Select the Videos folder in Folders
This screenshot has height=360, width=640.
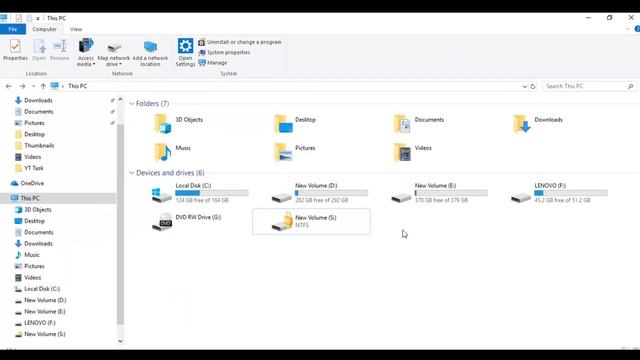(x=413, y=151)
